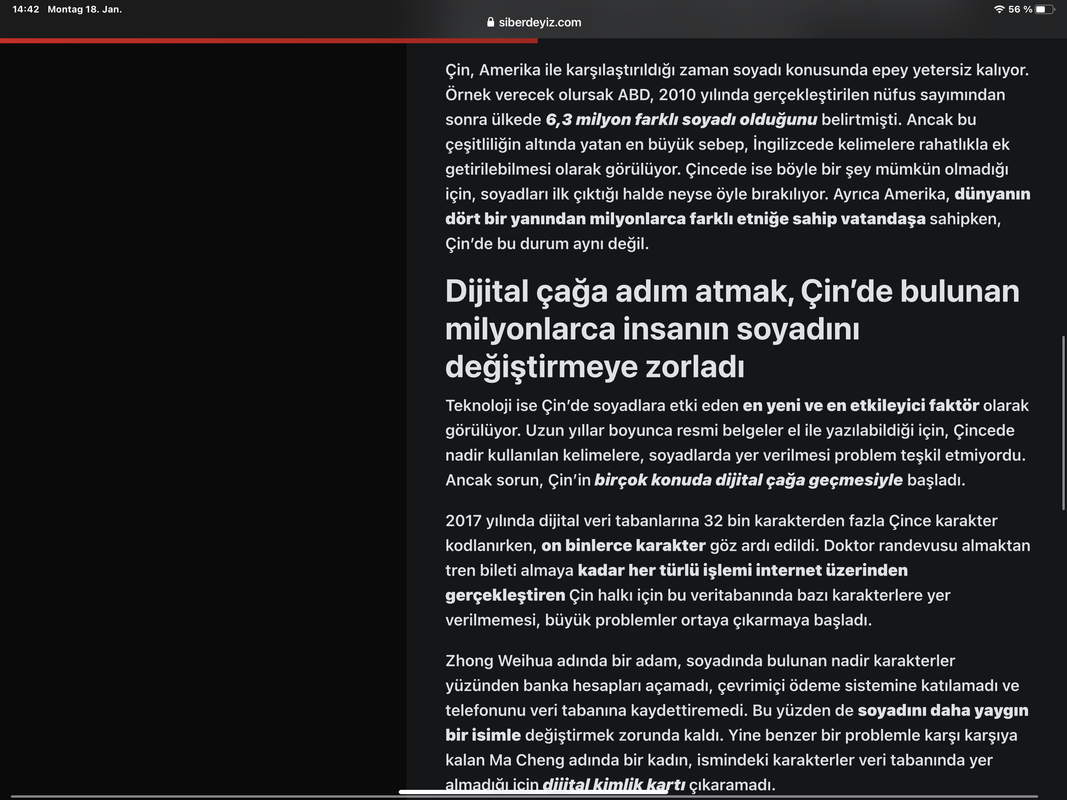Tap the clock showing 14:42

pos(26,10)
